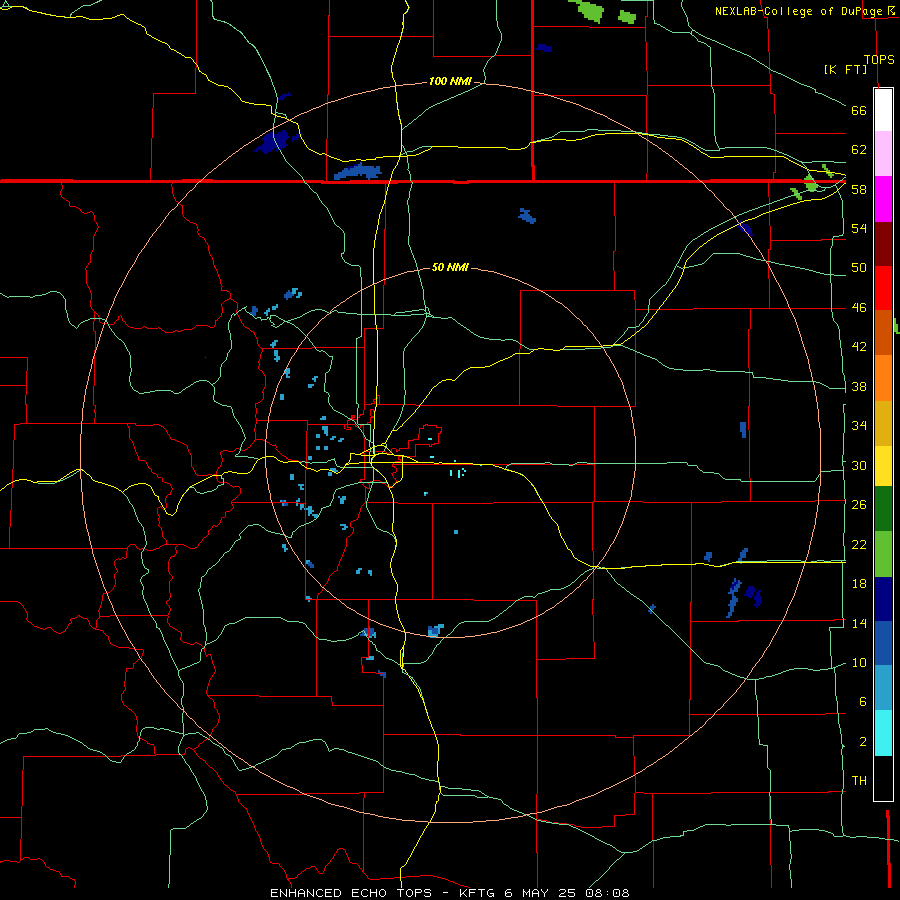
Task: Pick the dark green legend swatch
Action: [x=883, y=509]
